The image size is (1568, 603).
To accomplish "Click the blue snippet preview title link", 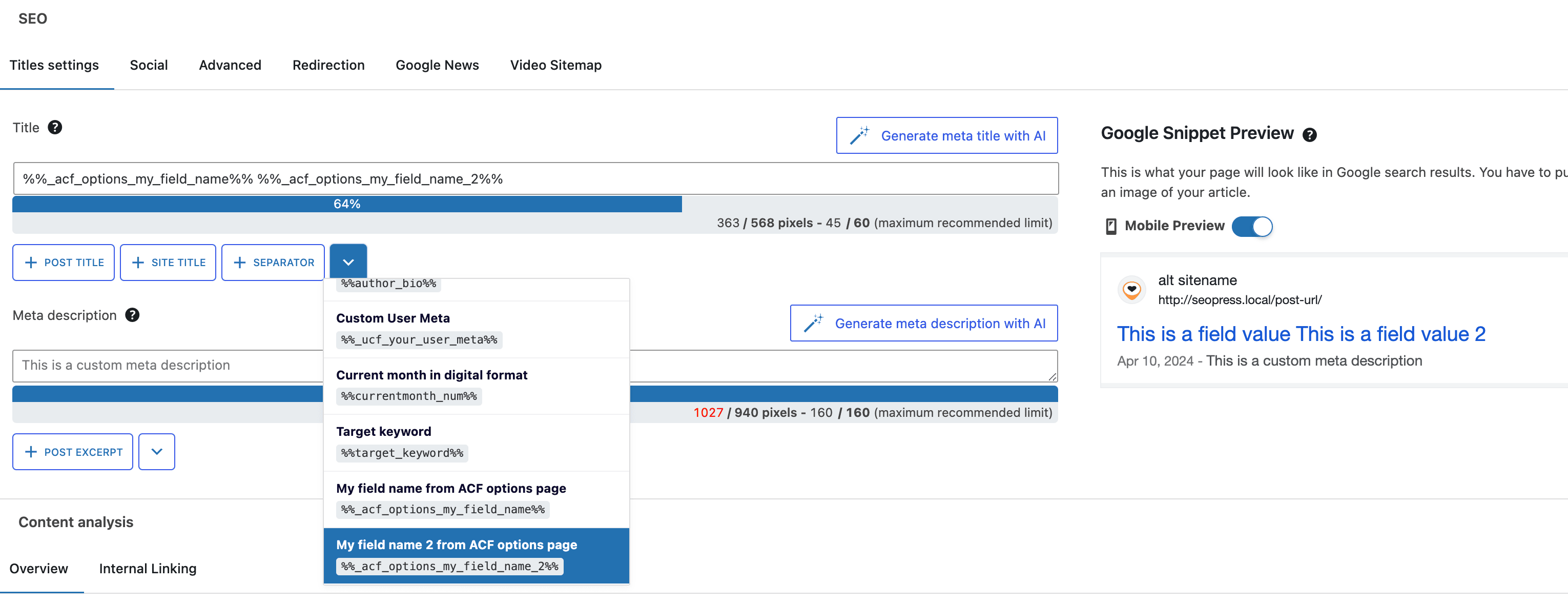I will click(x=1301, y=334).
